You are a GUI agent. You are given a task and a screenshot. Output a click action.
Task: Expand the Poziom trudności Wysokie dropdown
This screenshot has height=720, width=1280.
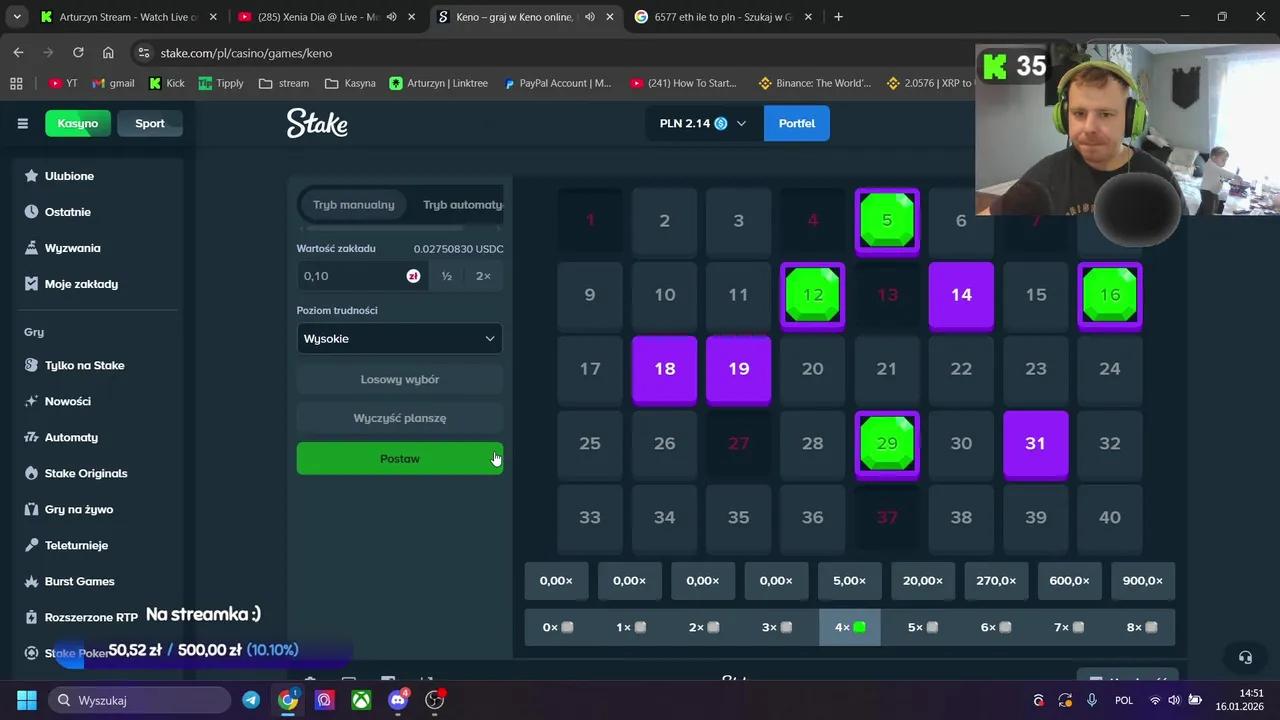click(399, 339)
